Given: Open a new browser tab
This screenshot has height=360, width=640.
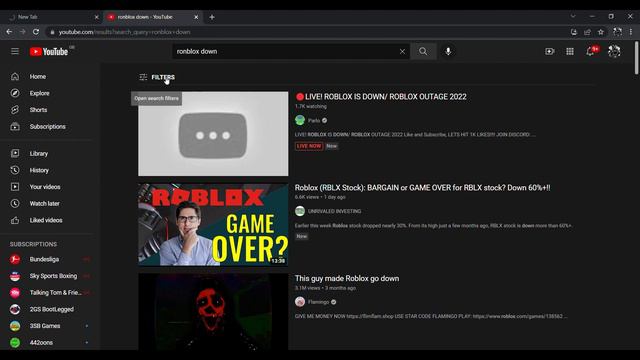Looking at the screenshot, I should point(212,17).
